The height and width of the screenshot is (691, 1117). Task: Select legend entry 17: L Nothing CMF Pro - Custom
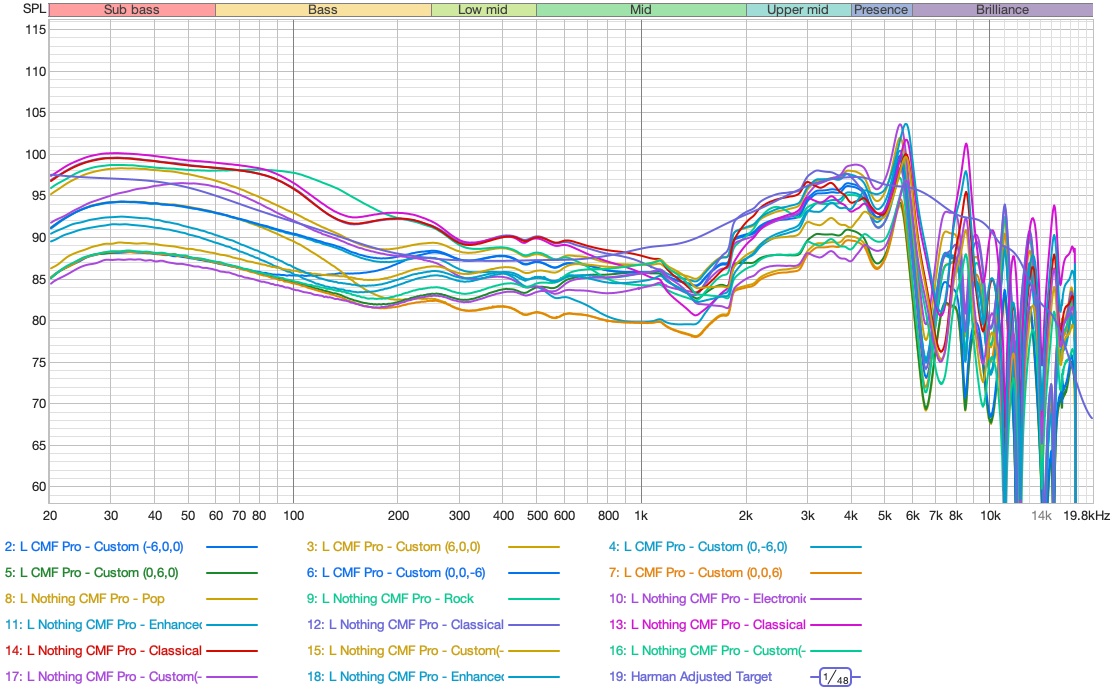[x=103, y=677]
